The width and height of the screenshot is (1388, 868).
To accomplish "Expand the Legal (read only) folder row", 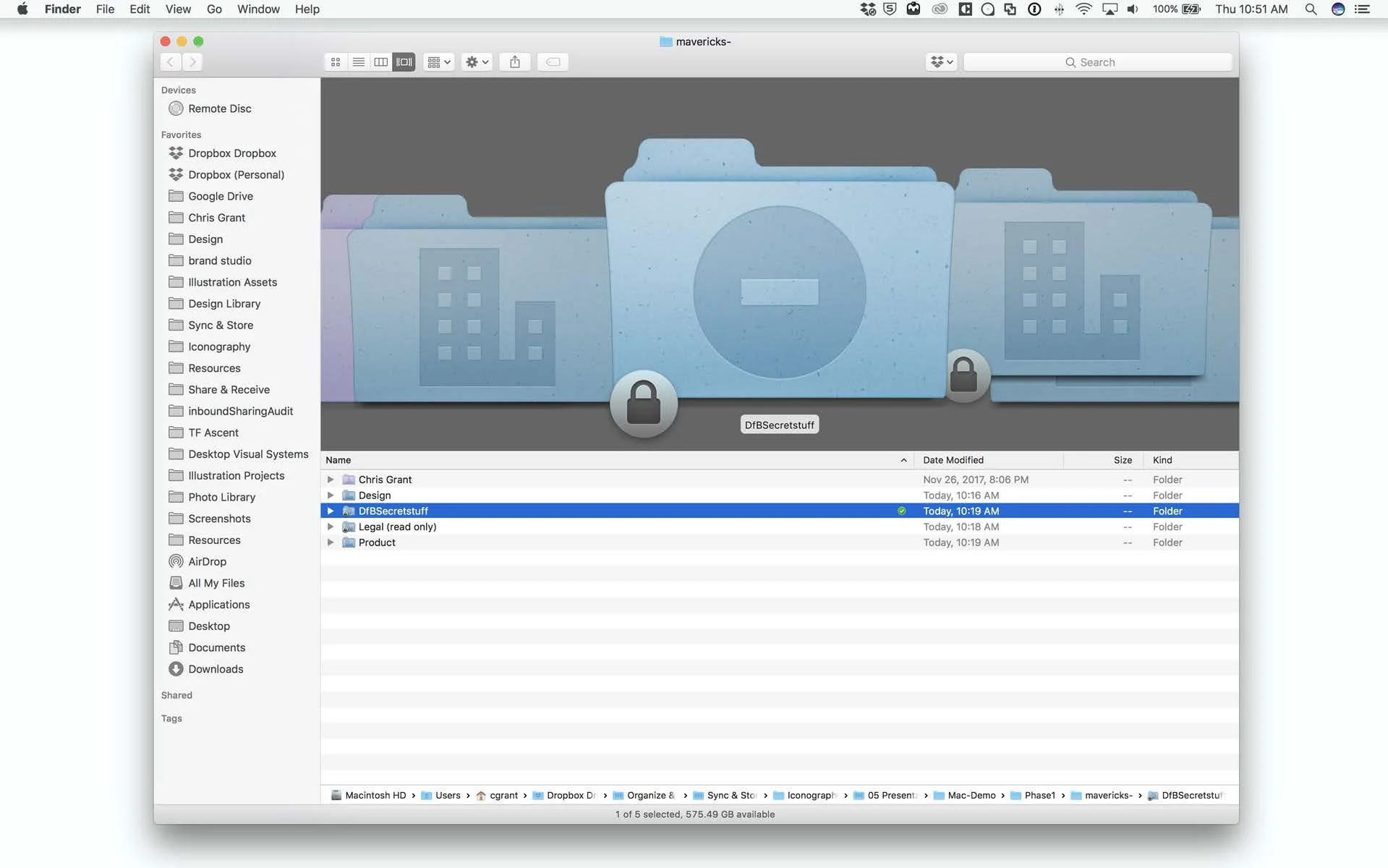I will [x=331, y=527].
